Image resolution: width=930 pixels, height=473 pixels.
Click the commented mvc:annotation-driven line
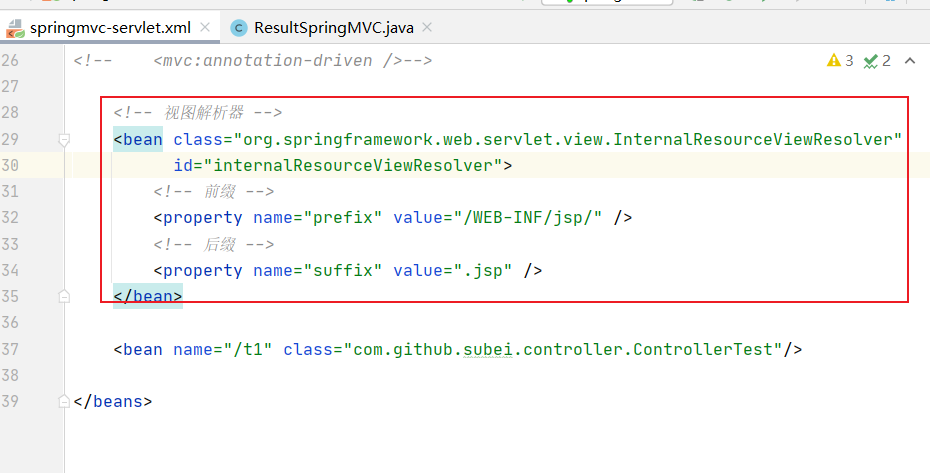tap(292, 61)
